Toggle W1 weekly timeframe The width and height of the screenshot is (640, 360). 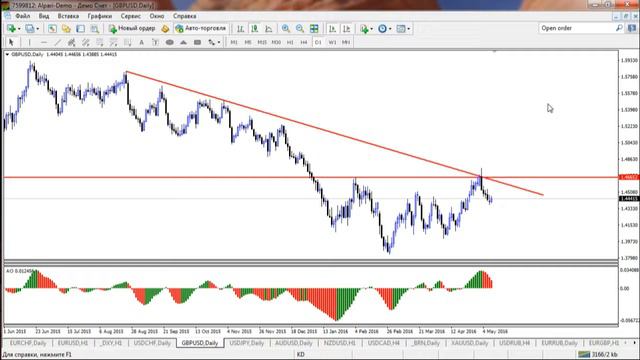[332, 42]
